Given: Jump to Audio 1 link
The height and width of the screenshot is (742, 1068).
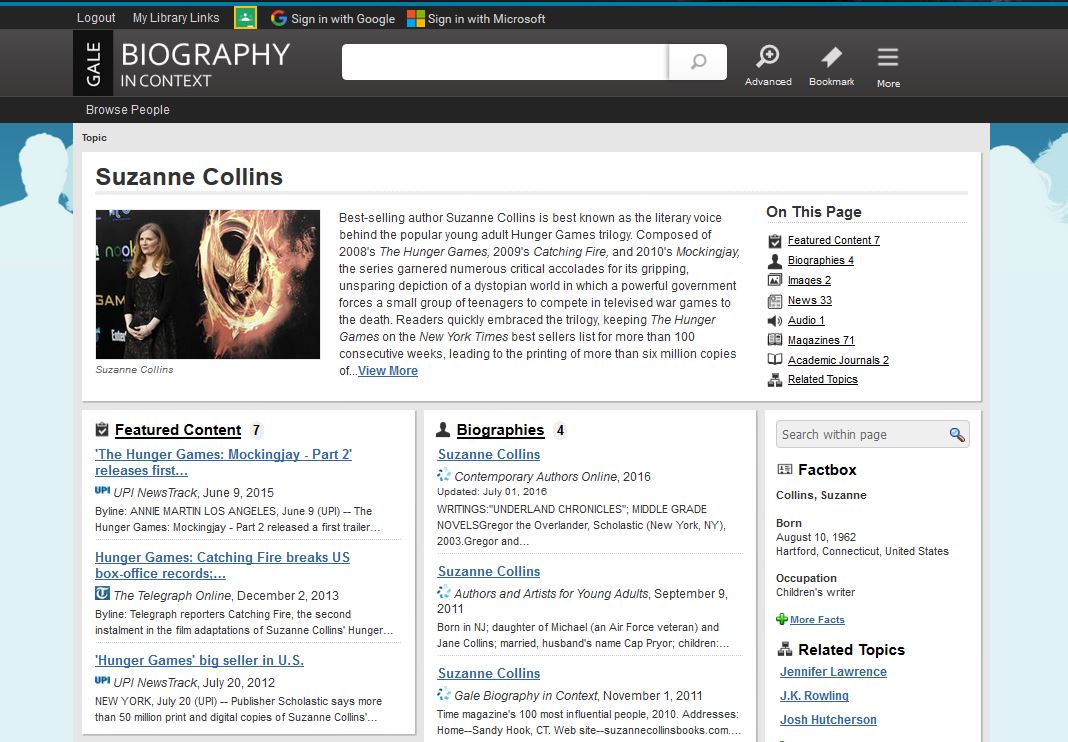Looking at the screenshot, I should pos(806,320).
